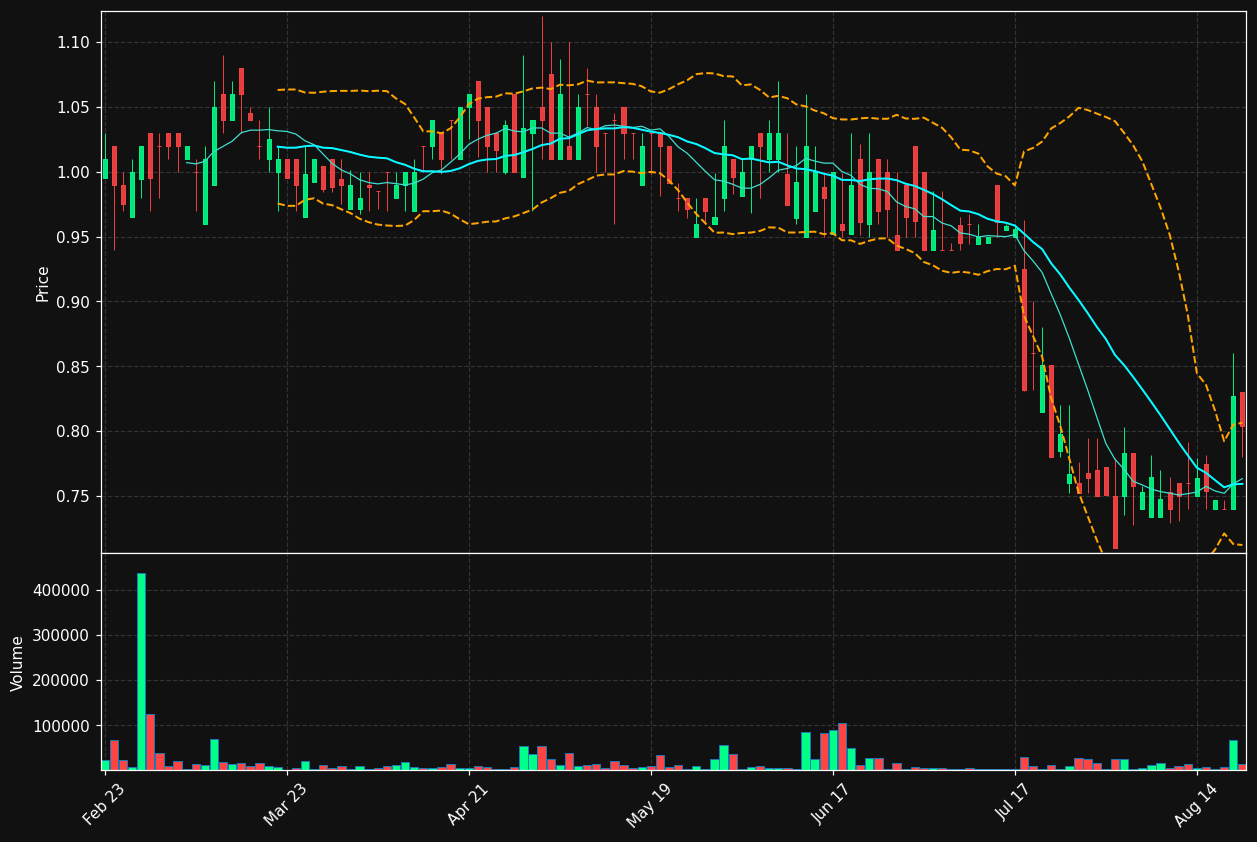Click the 400000 volume axis label
This screenshot has width=1257, height=842.
pos(62,591)
